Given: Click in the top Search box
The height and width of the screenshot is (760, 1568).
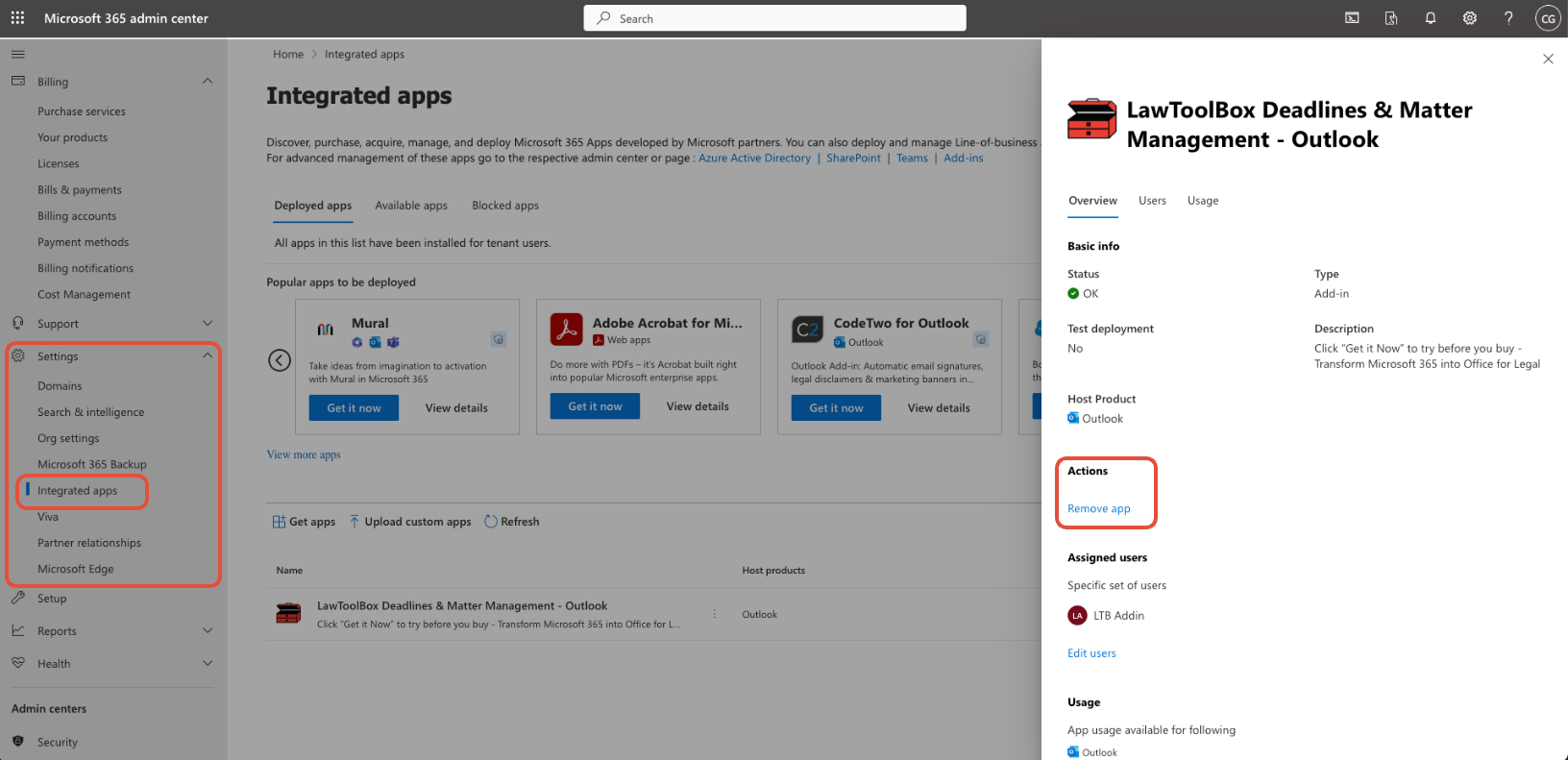Looking at the screenshot, I should (x=774, y=18).
